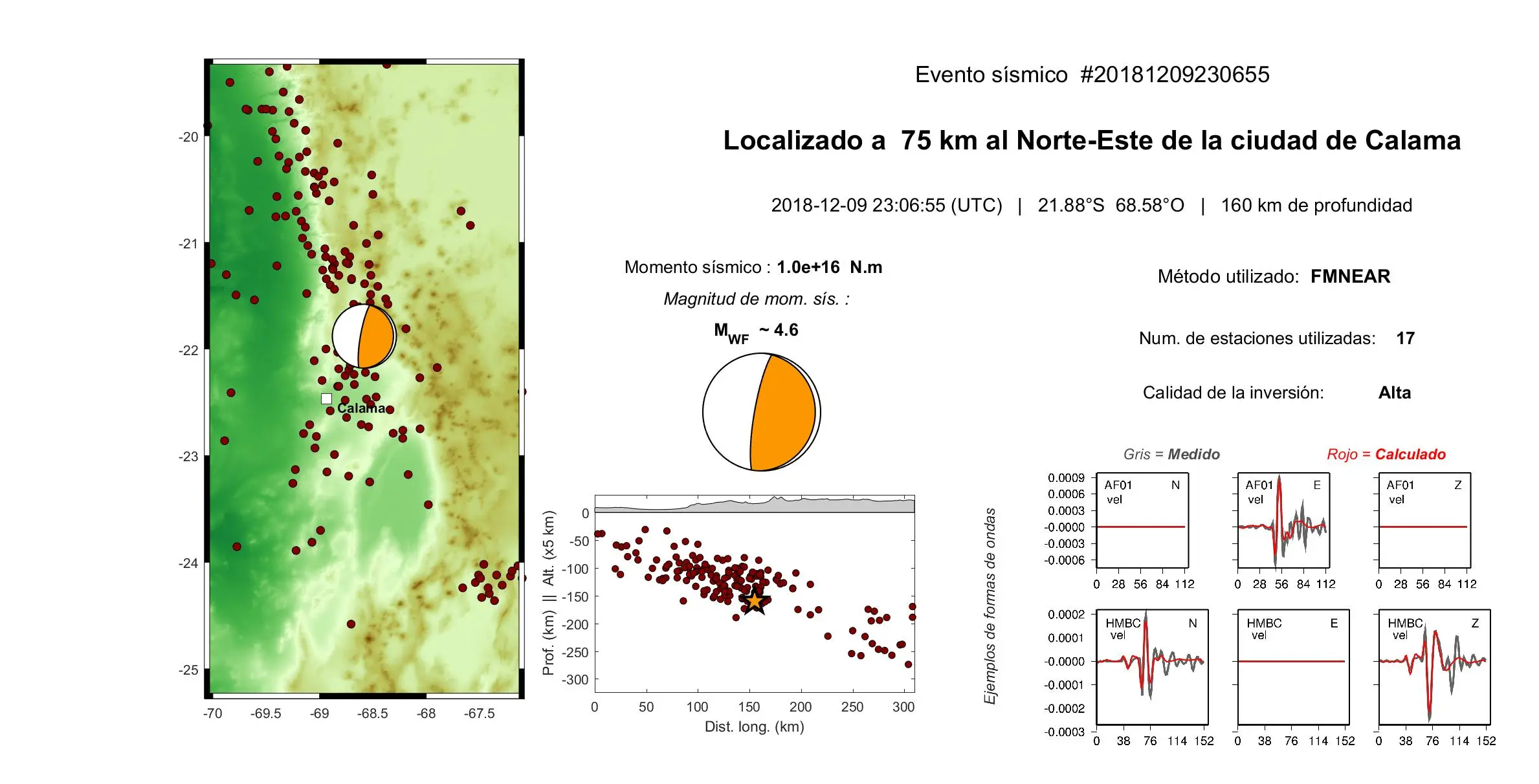
Task: Click the 'Num. de estaciones utilizadas:' label
Action: 1257,338
